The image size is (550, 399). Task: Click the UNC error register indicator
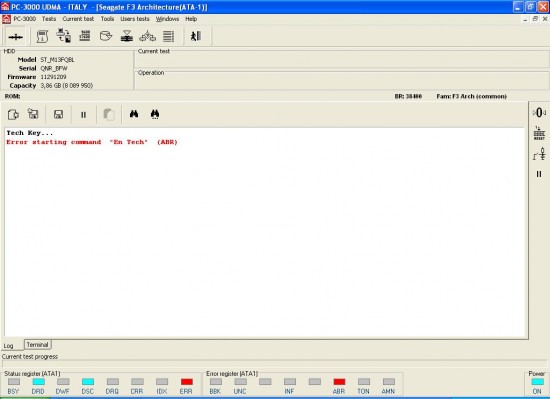click(x=241, y=381)
